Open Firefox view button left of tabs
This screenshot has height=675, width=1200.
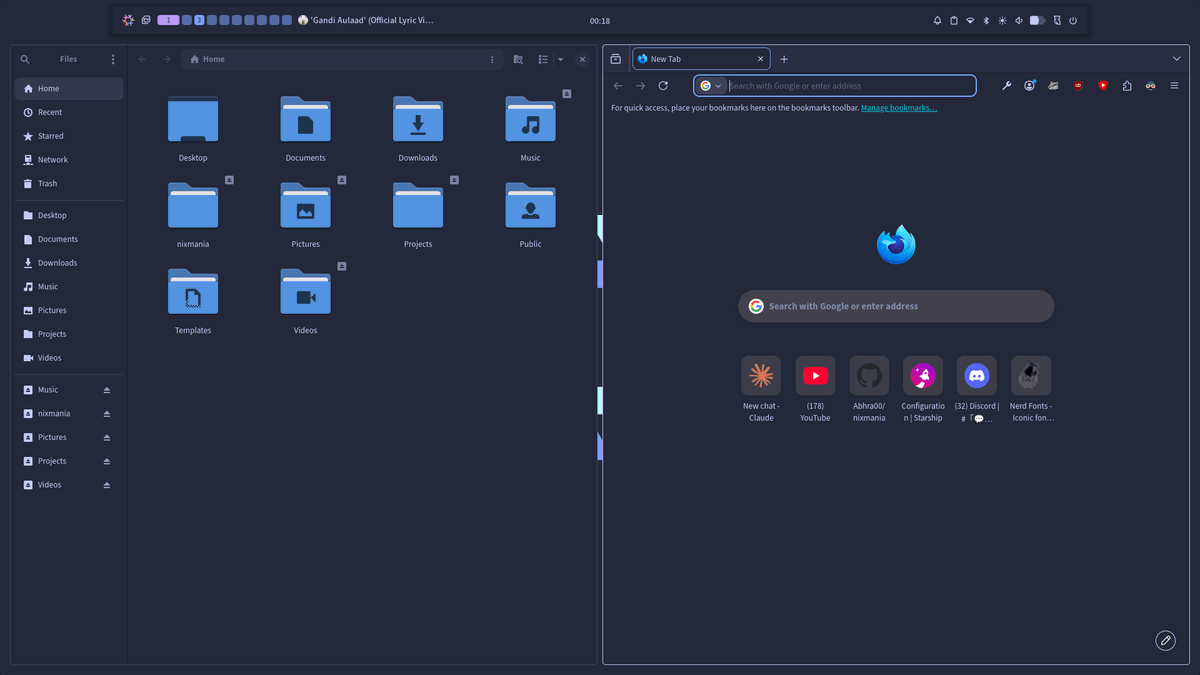point(615,59)
